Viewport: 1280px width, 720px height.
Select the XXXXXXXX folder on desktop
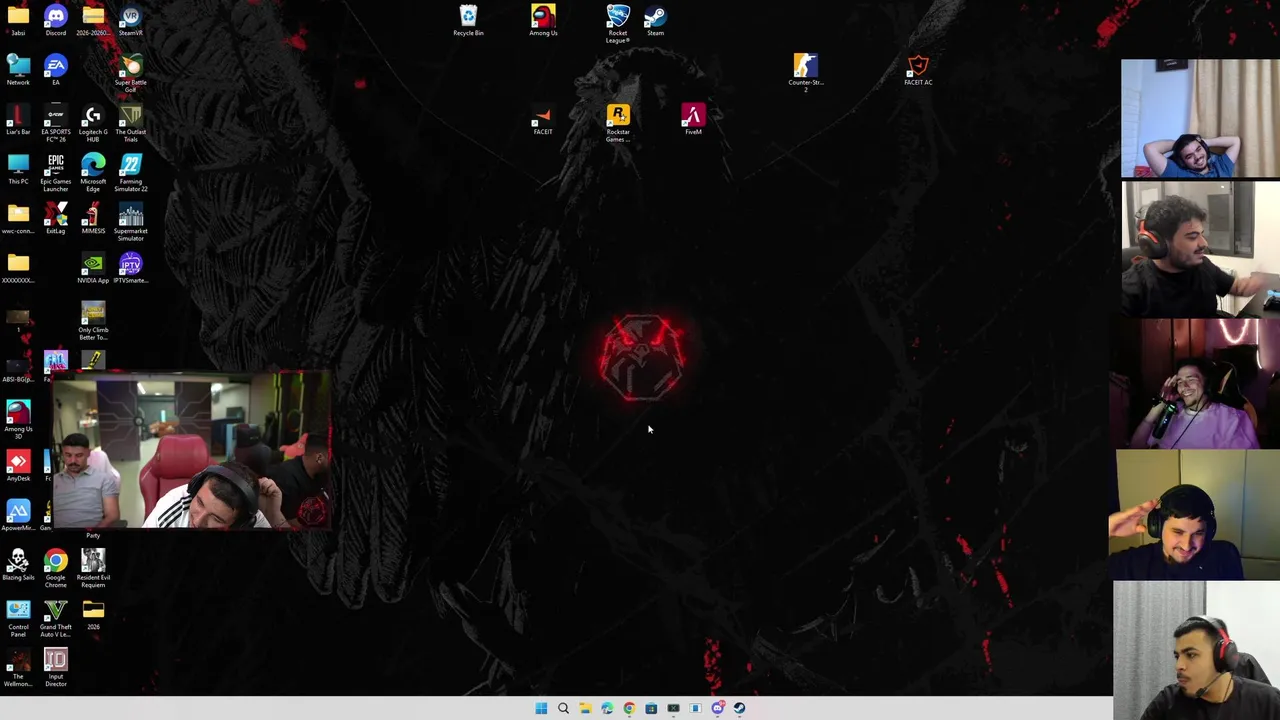18,267
